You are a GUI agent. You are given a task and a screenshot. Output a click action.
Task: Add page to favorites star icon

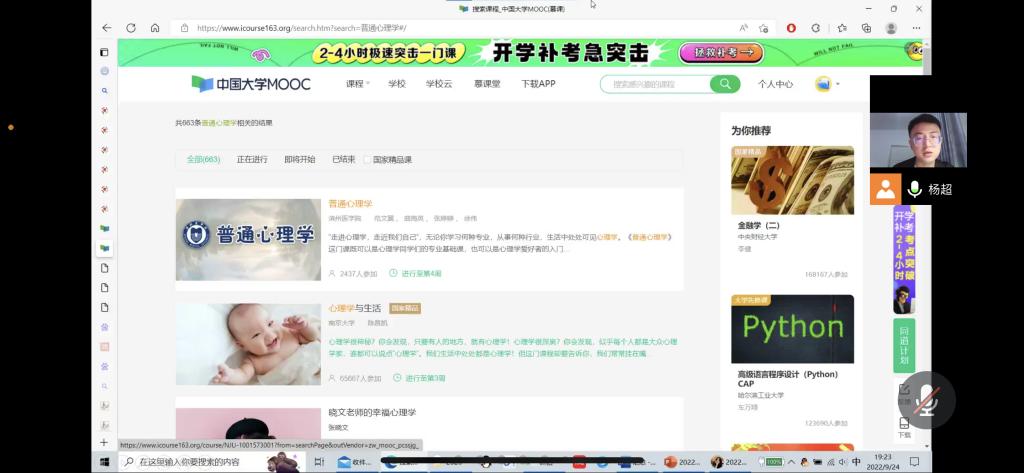click(x=763, y=28)
